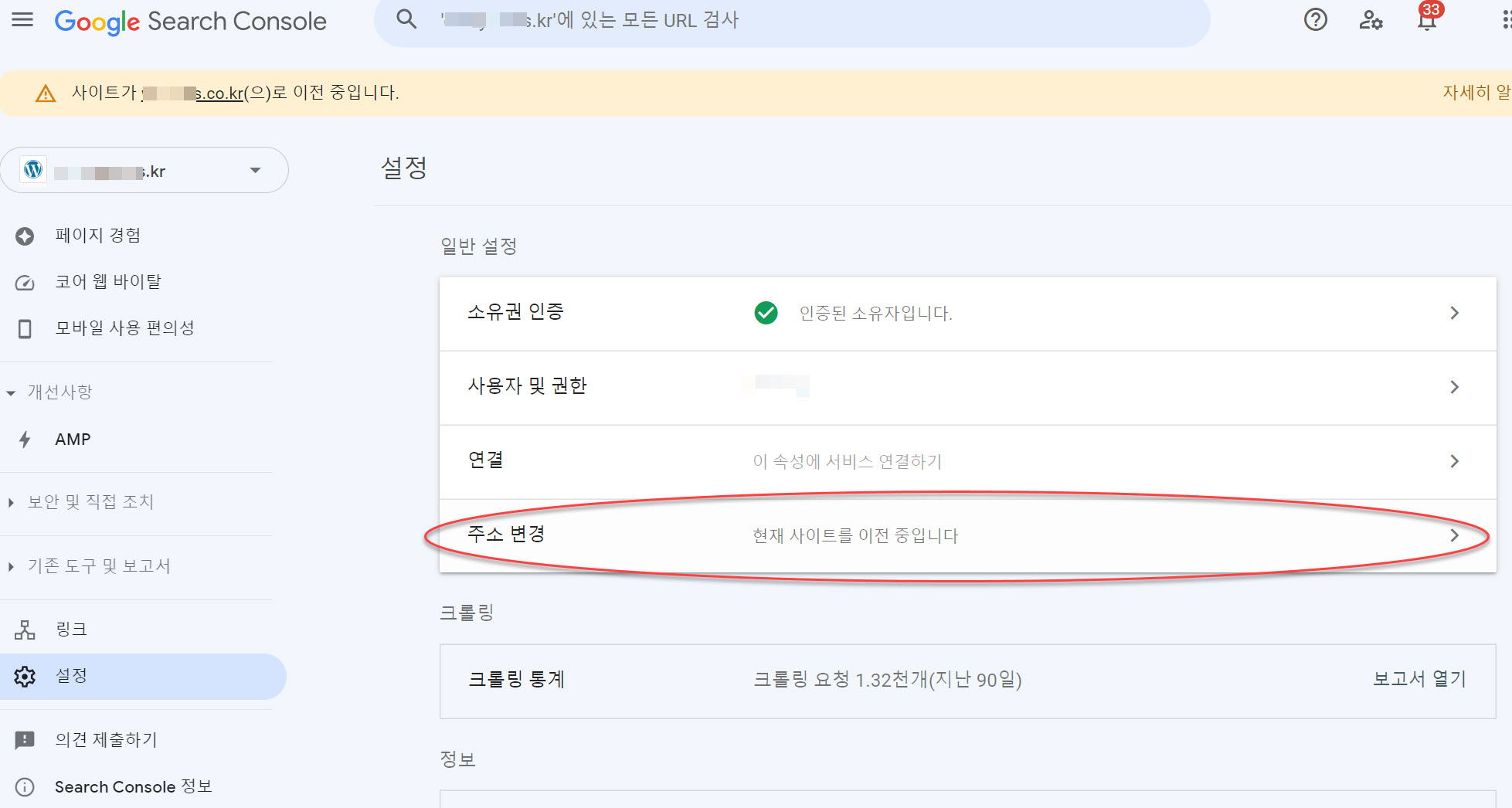Click the 크롤링 통계 label

coord(516,680)
